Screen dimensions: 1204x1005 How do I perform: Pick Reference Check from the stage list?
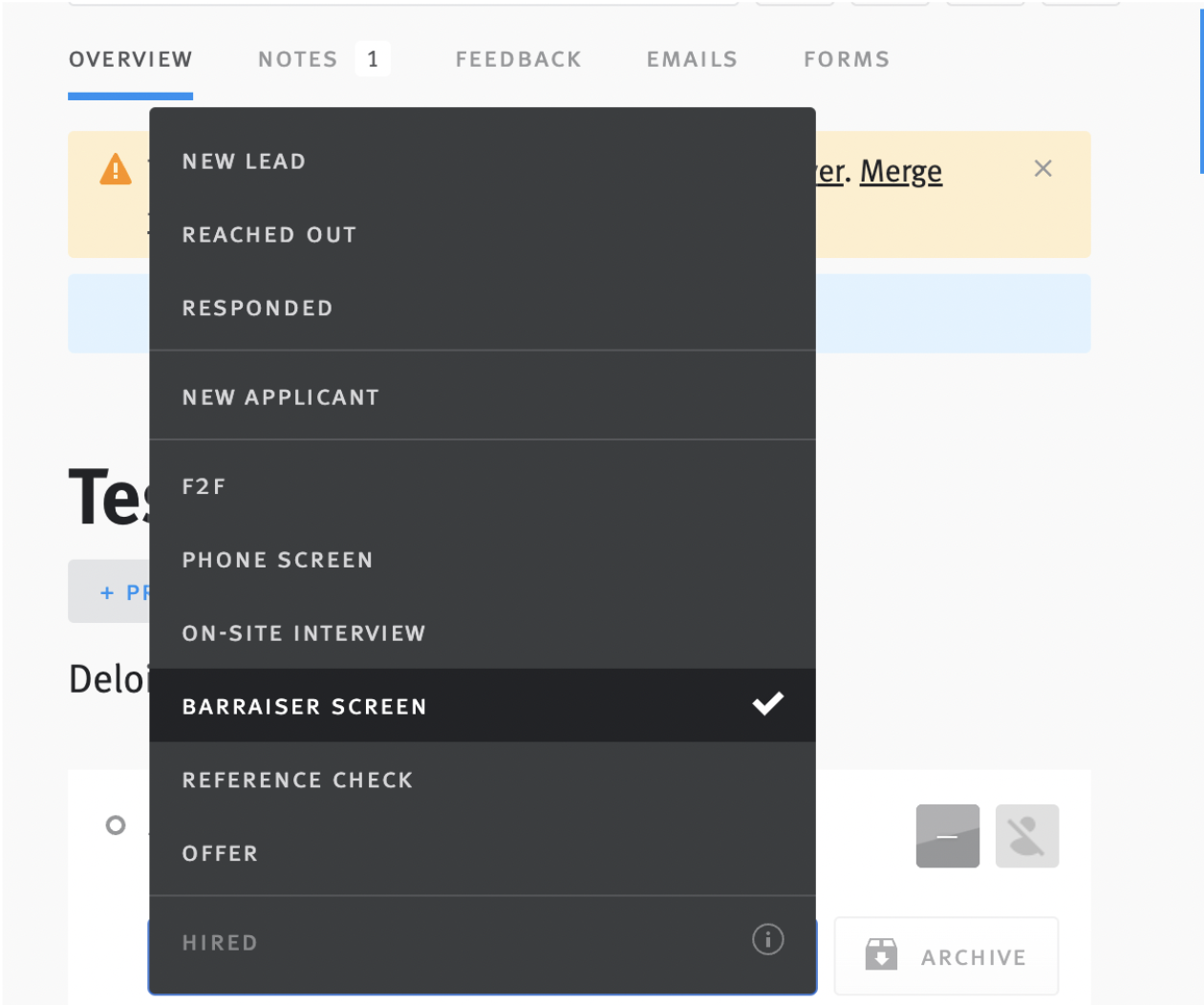click(297, 780)
